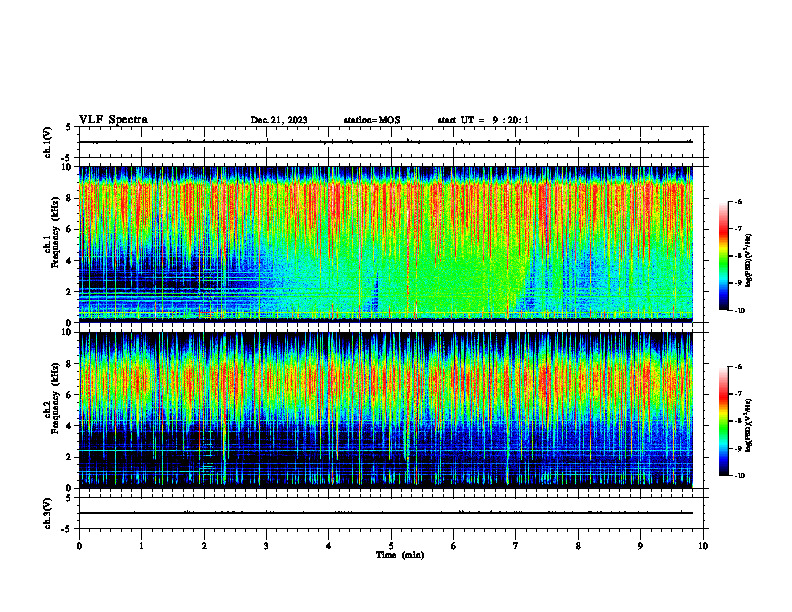Image resolution: width=792 pixels, height=612 pixels.
Task: Click the "Time (min)" axis title
Action: point(400,555)
